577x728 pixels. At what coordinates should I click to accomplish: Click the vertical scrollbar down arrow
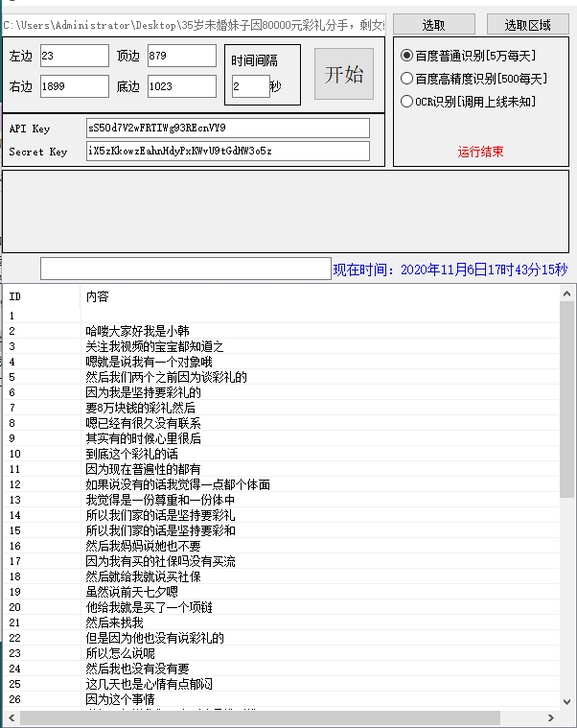567,702
